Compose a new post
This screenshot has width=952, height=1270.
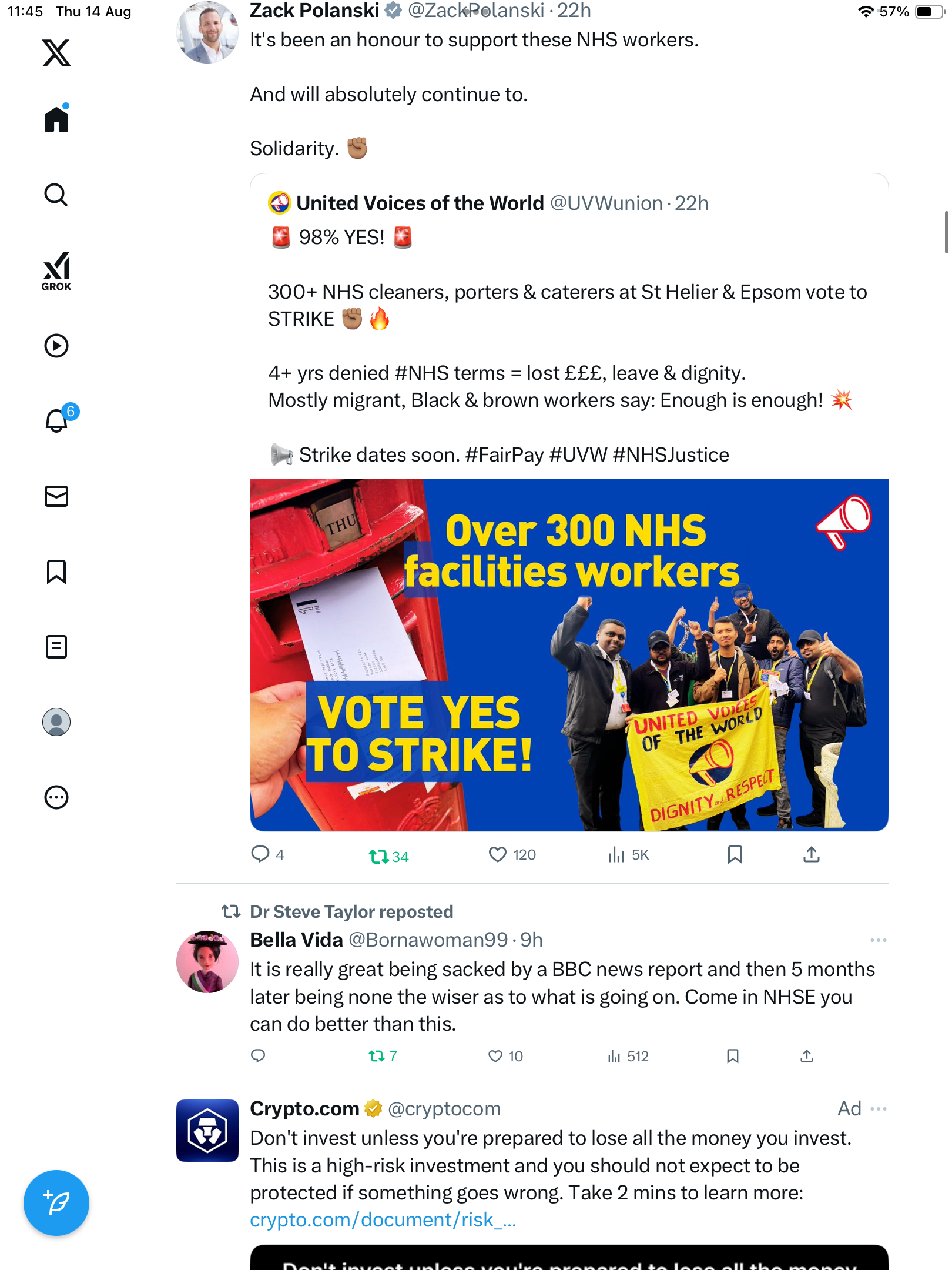point(56,1202)
